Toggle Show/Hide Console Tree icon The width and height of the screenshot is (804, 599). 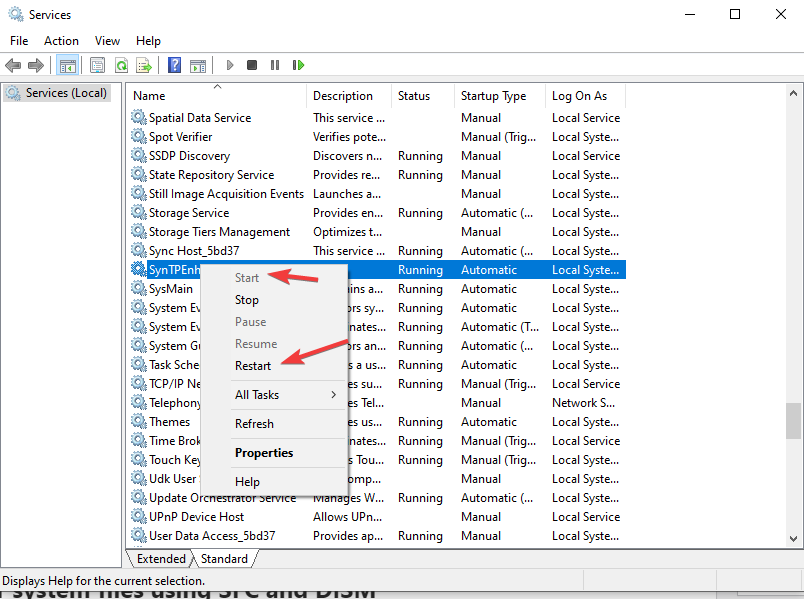(x=68, y=65)
